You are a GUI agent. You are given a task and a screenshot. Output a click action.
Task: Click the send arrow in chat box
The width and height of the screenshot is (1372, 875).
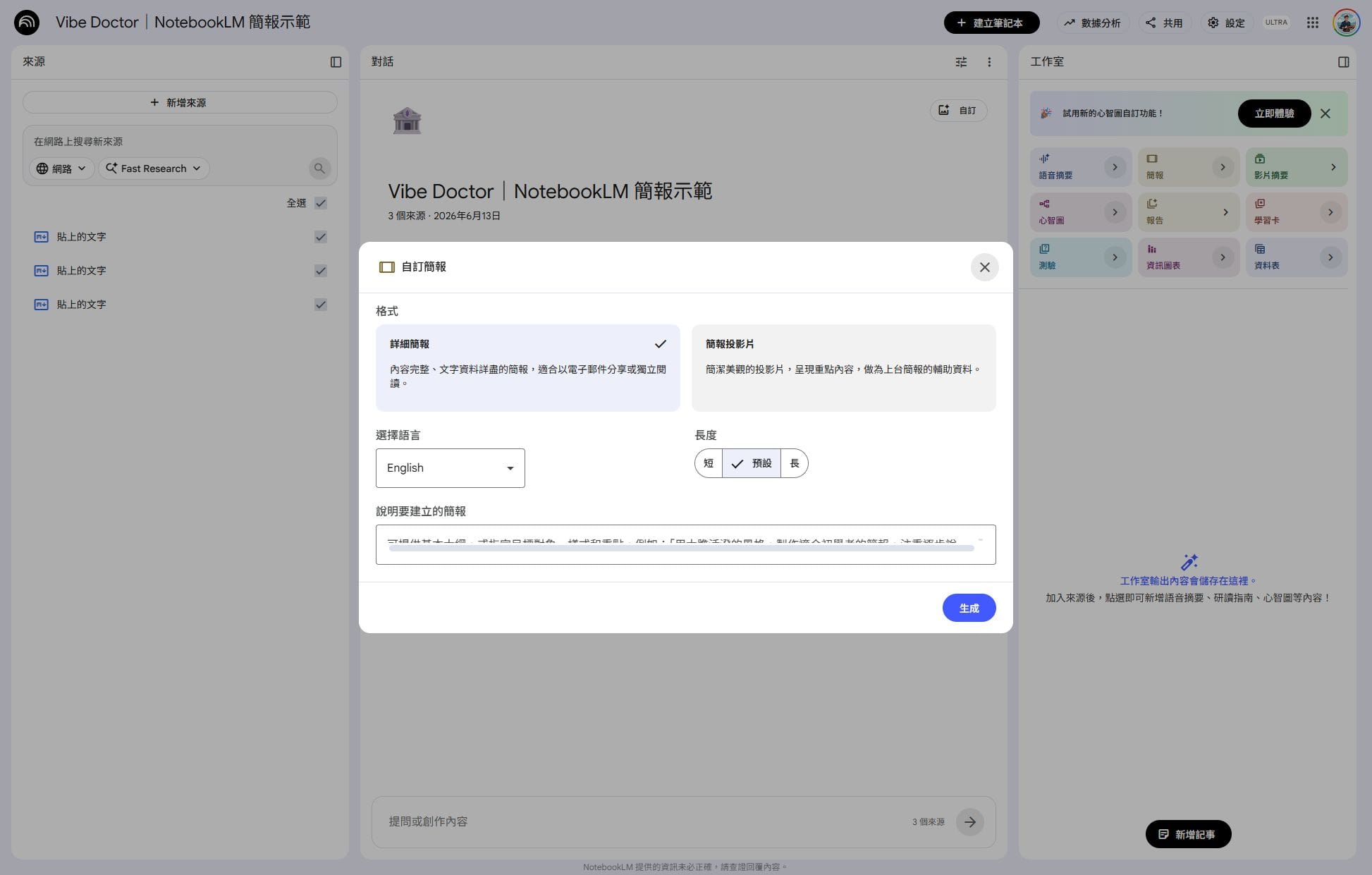point(970,821)
